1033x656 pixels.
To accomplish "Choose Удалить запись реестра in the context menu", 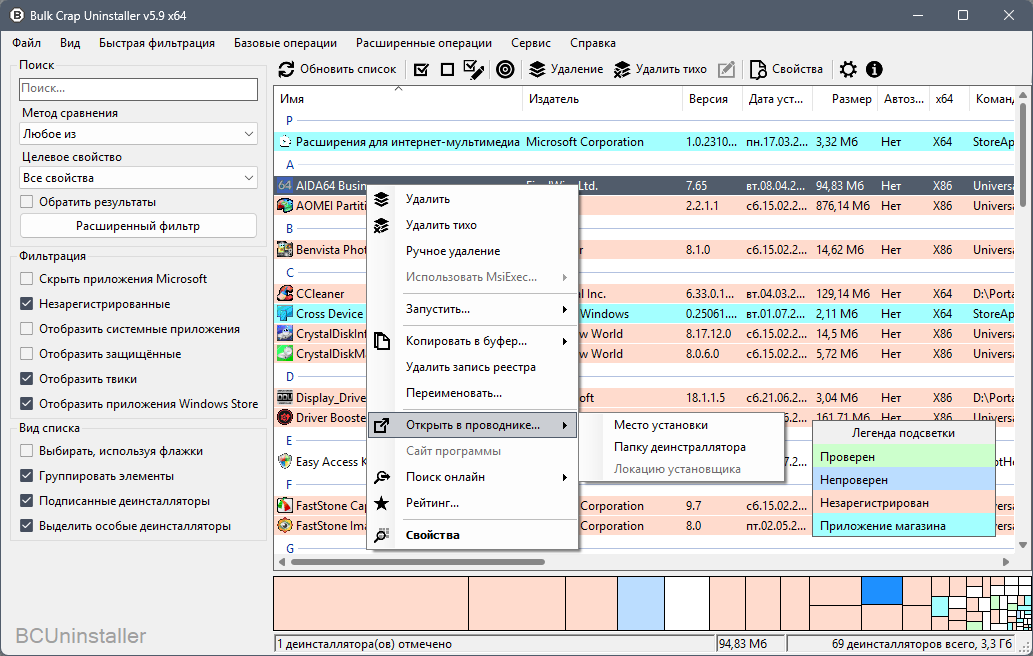I will pyautogui.click(x=470, y=367).
